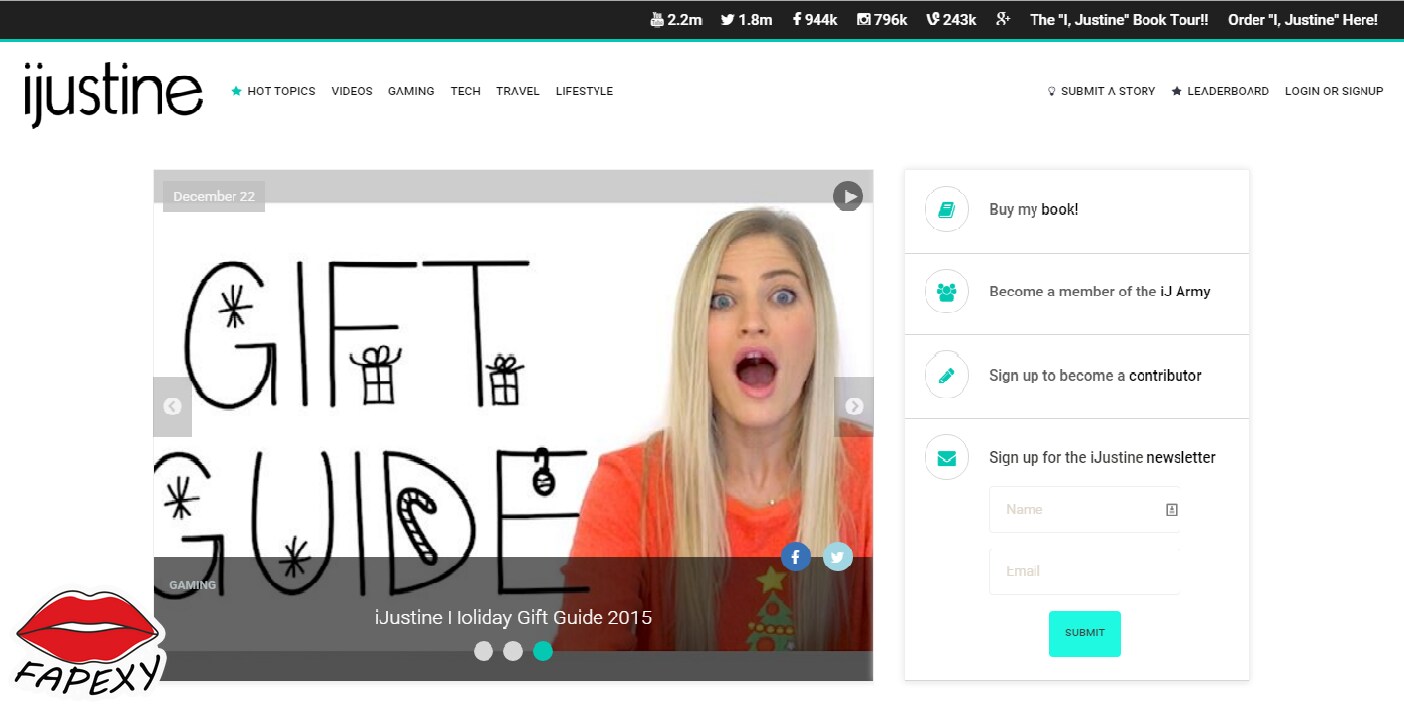The height and width of the screenshot is (710, 1404).
Task: Go to the next slide arrow
Action: click(x=854, y=407)
